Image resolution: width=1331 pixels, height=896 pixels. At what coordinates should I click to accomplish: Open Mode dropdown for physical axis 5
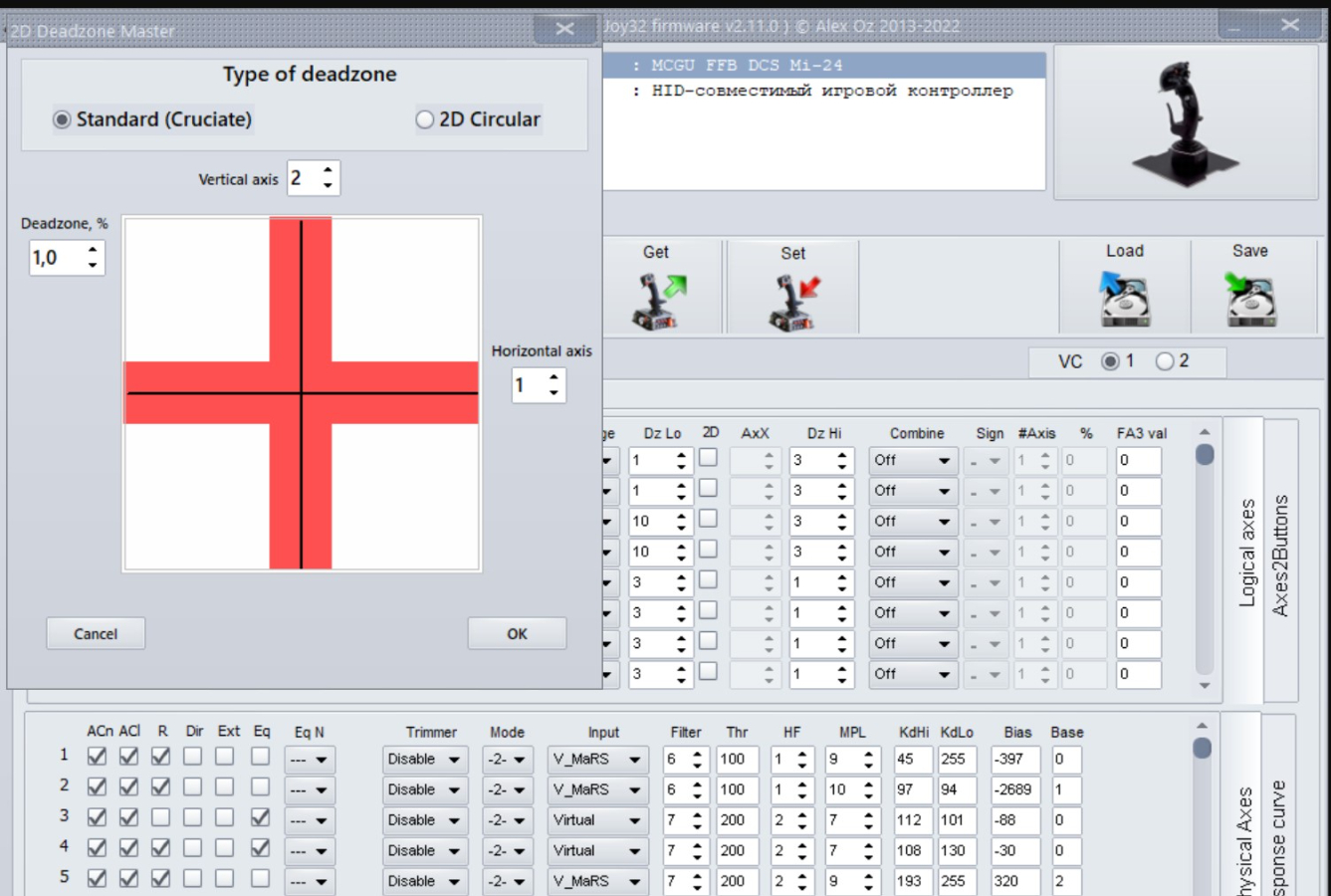[507, 882]
